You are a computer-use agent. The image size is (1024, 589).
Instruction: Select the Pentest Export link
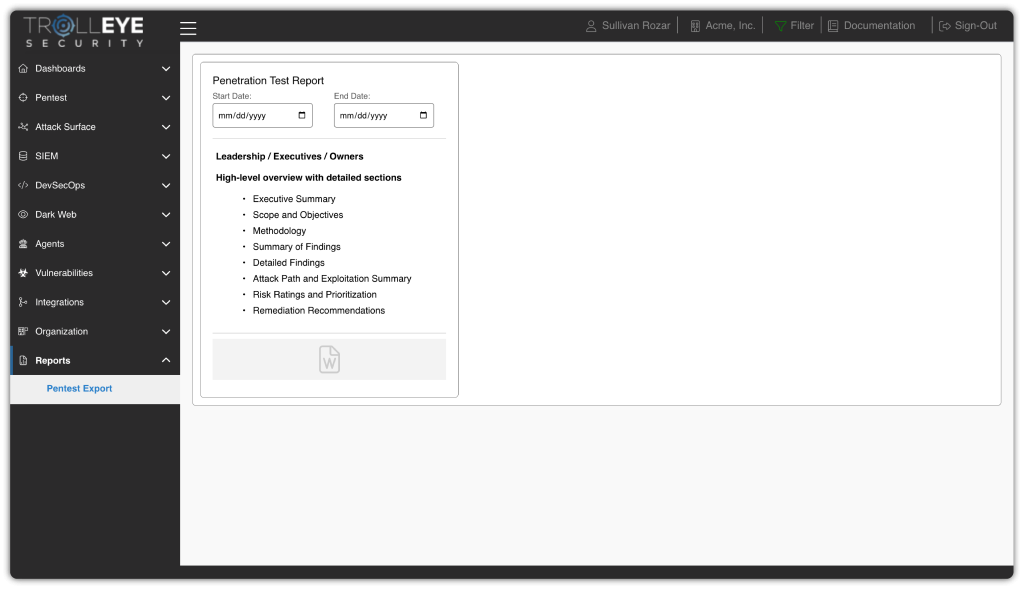pyautogui.click(x=79, y=389)
